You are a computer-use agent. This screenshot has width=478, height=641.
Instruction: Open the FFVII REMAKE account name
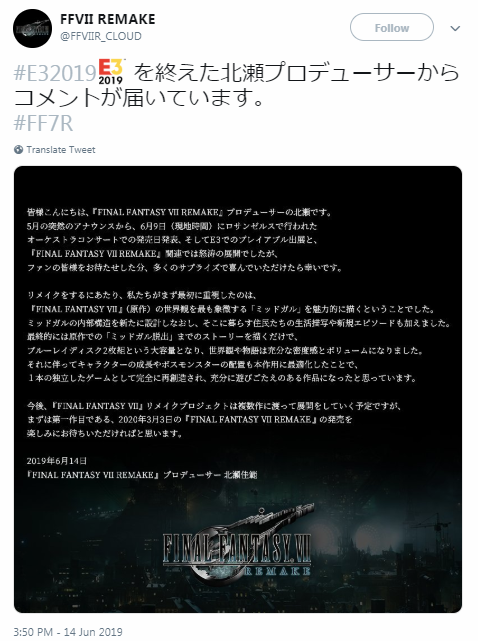coord(108,19)
